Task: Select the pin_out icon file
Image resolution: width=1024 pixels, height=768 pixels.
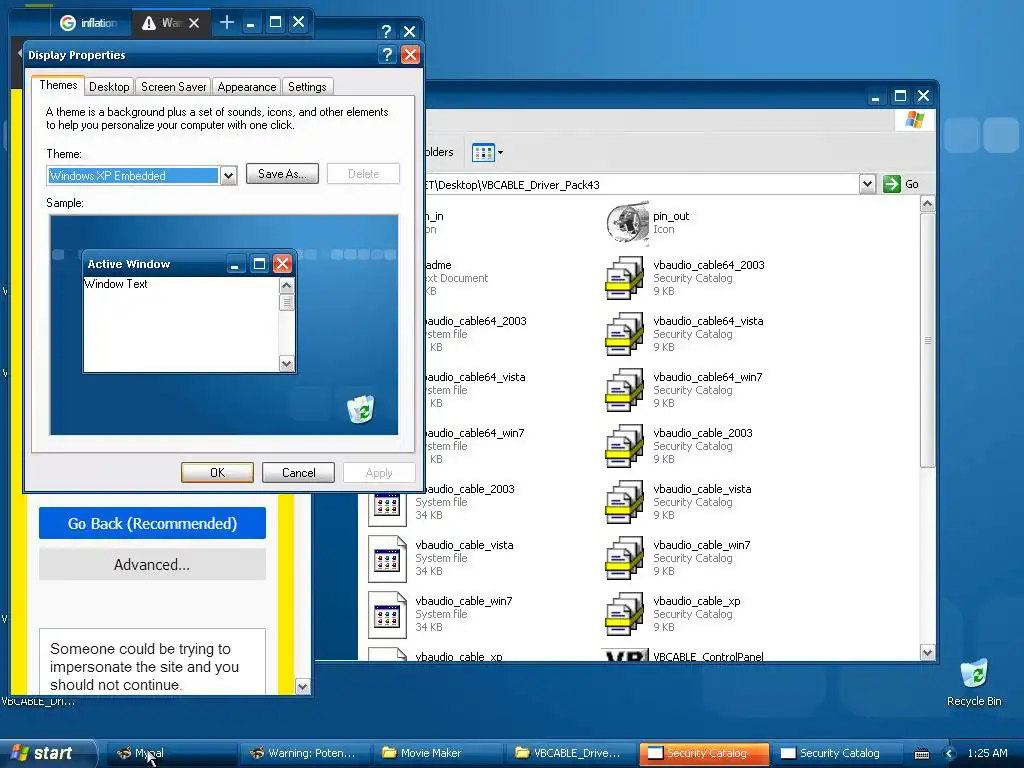Action: (x=627, y=223)
